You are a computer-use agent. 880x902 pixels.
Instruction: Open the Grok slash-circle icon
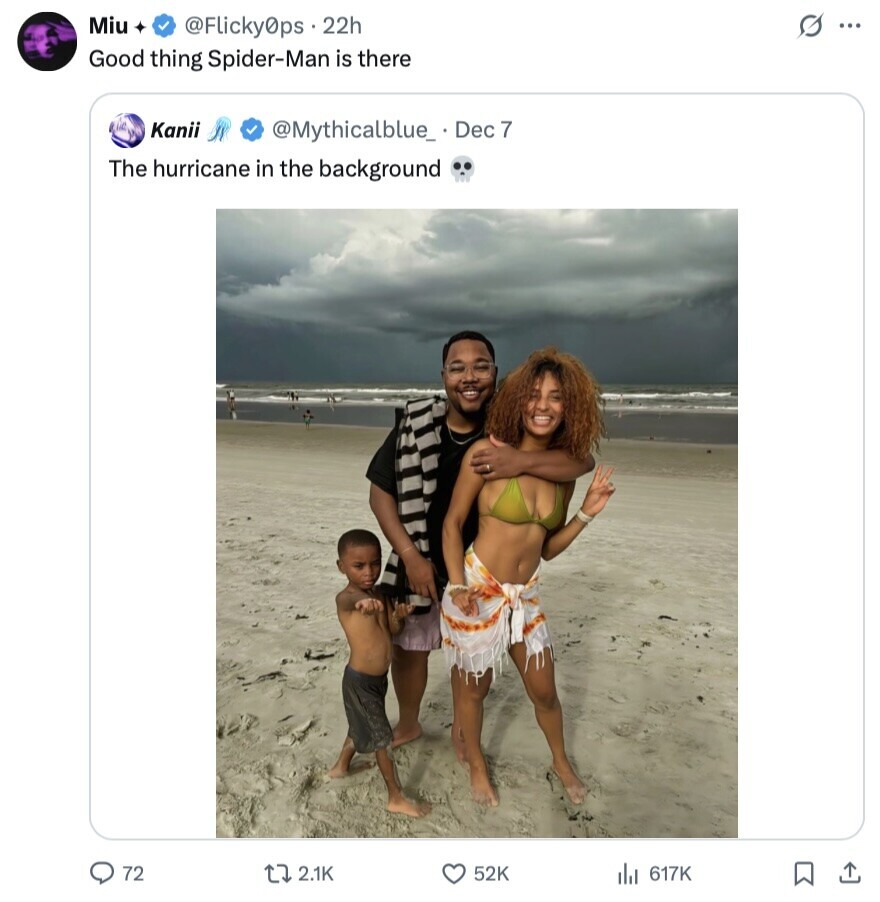809,27
